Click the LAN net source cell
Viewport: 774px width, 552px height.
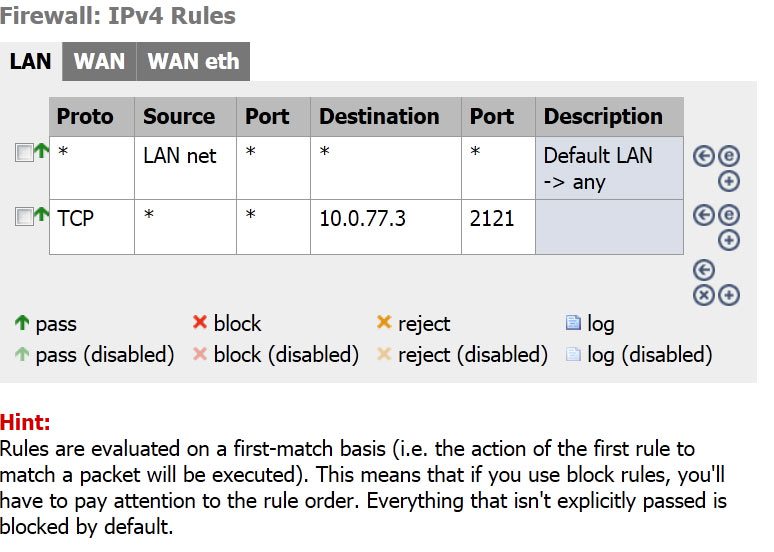[x=180, y=156]
